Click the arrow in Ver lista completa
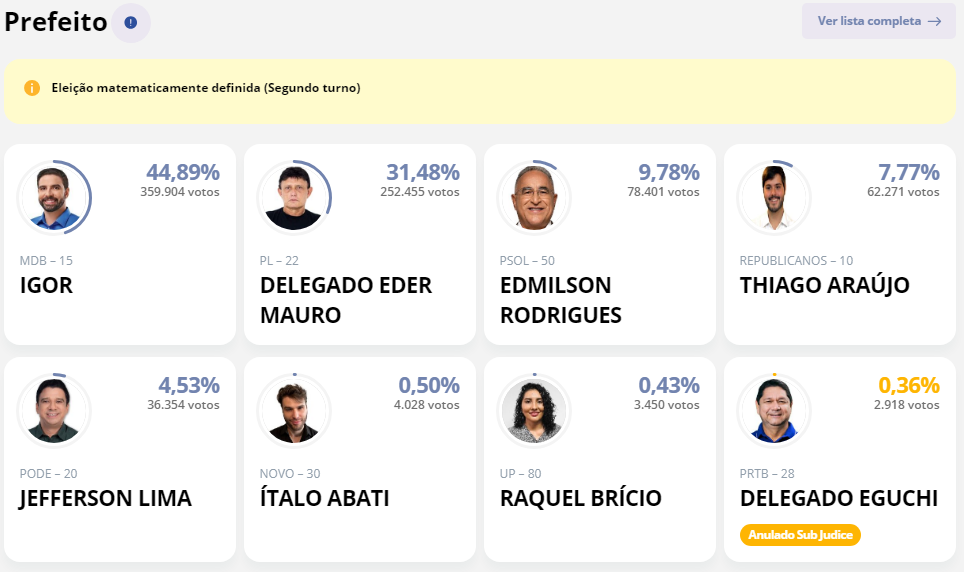This screenshot has width=964, height=572. tap(935, 21)
